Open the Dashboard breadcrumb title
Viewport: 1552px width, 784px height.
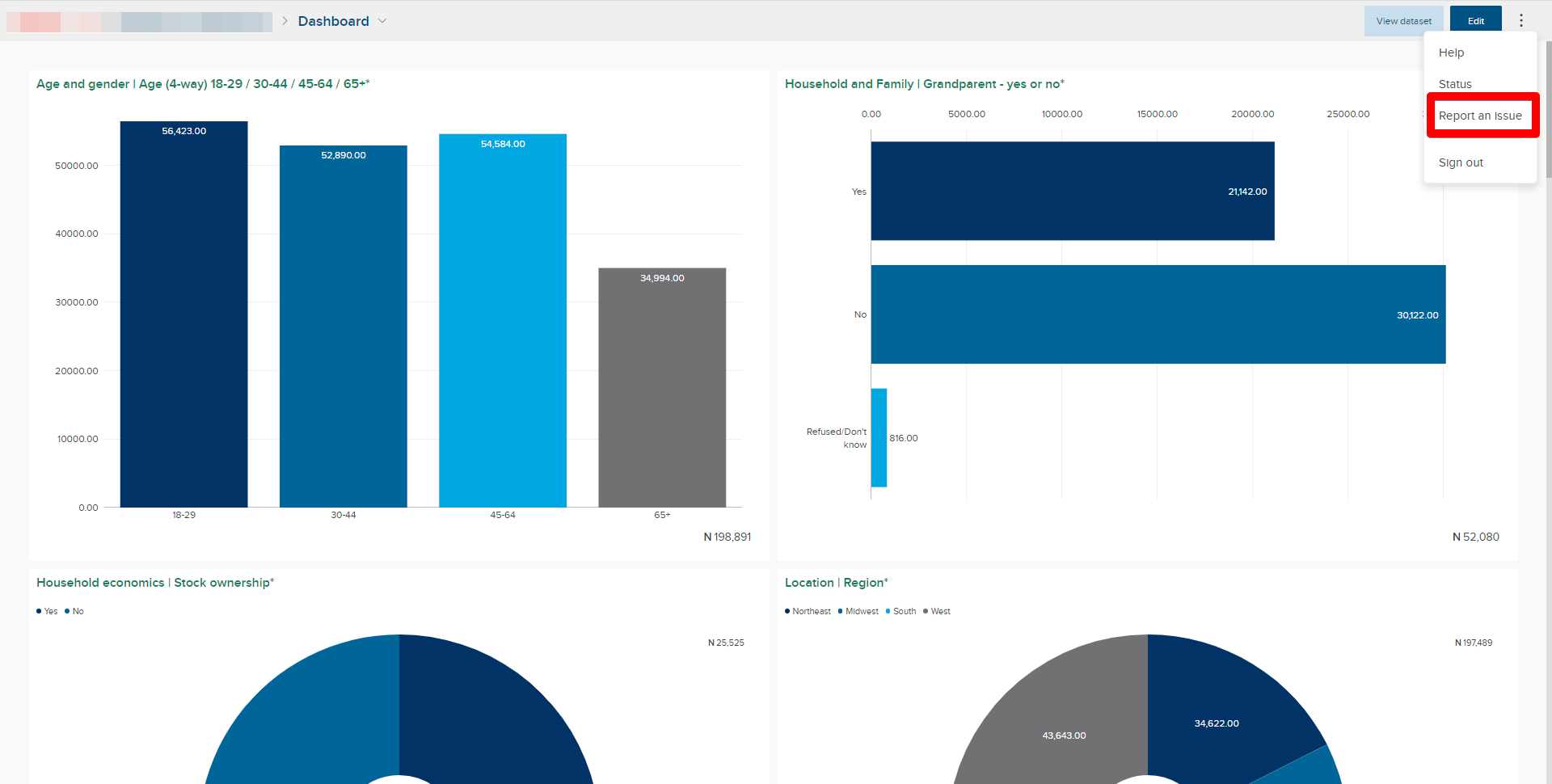[333, 21]
